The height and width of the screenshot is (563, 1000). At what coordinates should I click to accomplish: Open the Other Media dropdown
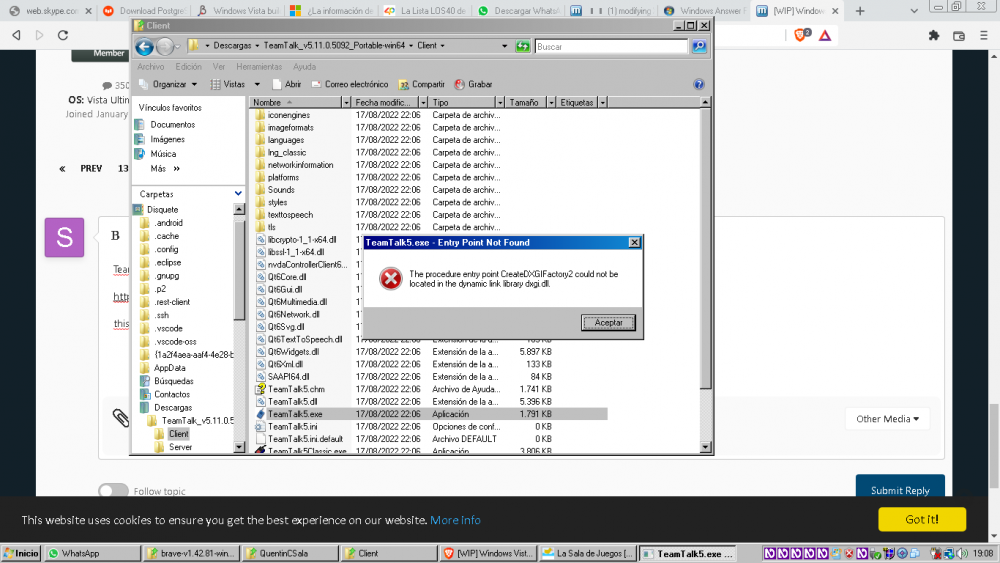point(887,419)
